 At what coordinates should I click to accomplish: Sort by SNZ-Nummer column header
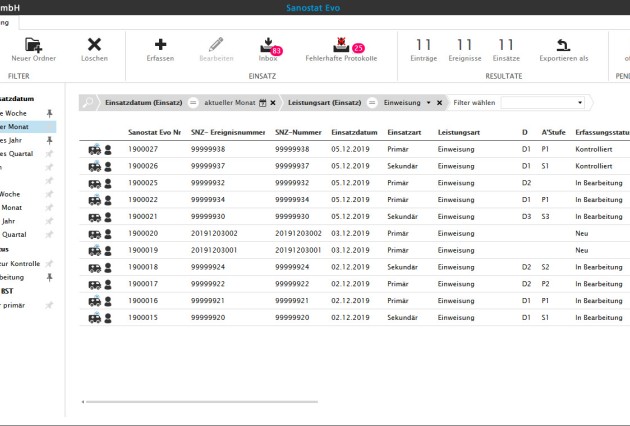tap(298, 132)
